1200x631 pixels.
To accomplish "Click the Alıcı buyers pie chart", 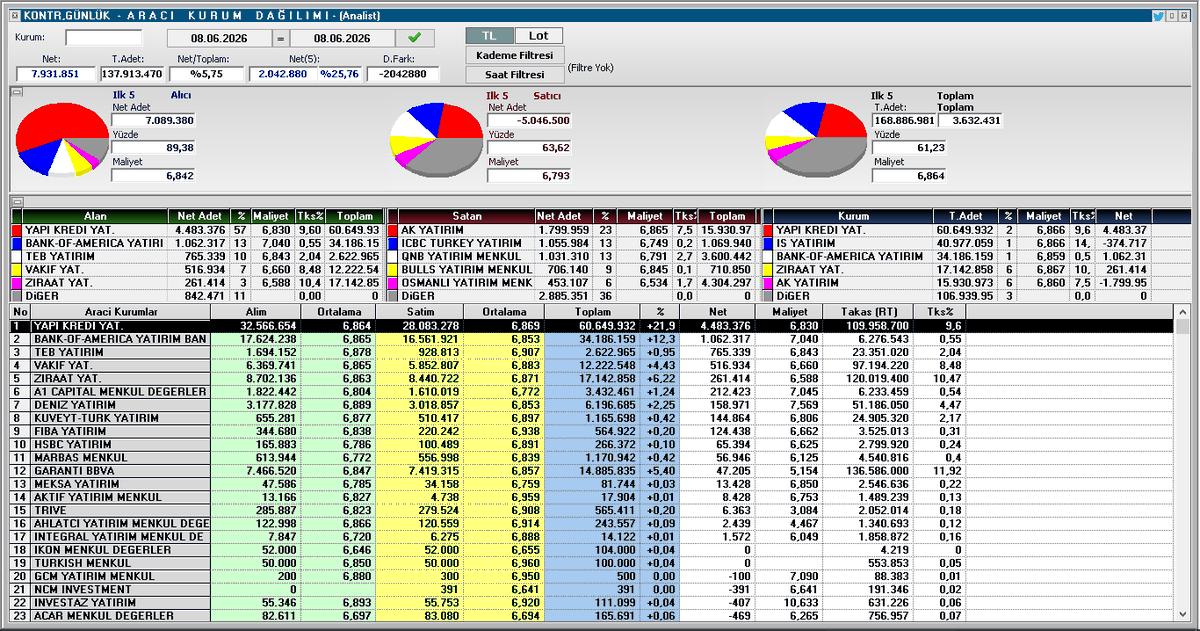I will (x=62, y=140).
